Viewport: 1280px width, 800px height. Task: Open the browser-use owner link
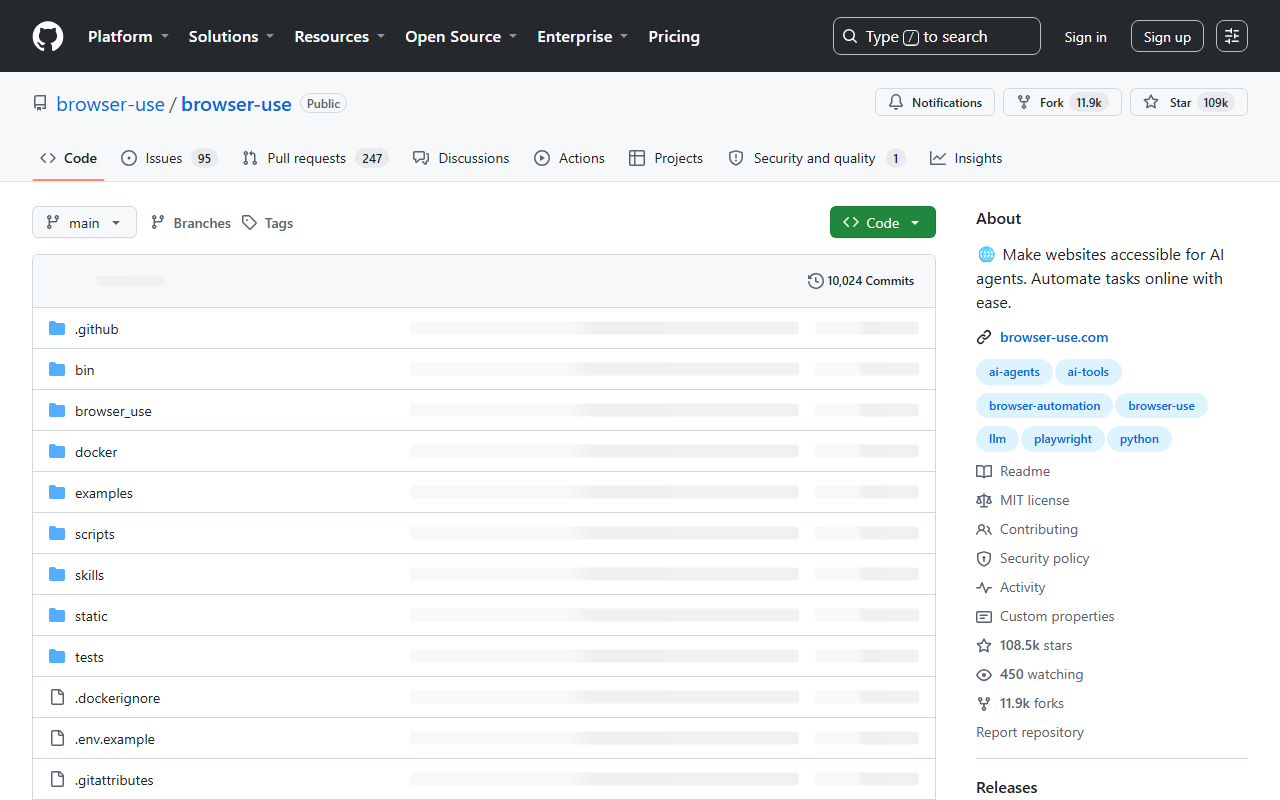[111, 104]
